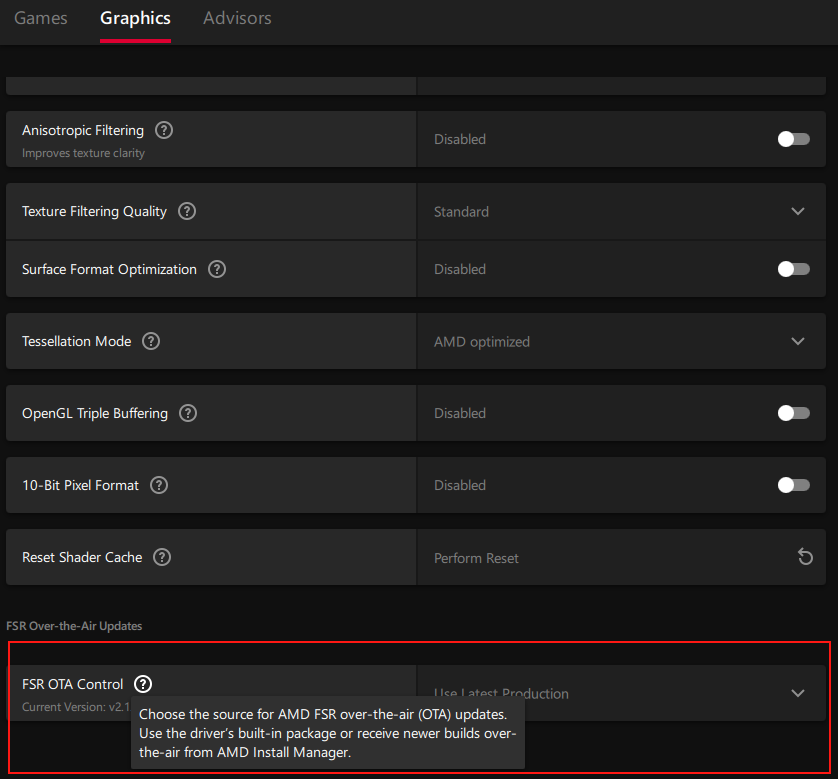The height and width of the screenshot is (779, 838).
Task: Open the Advisors tab
Action: [237, 18]
